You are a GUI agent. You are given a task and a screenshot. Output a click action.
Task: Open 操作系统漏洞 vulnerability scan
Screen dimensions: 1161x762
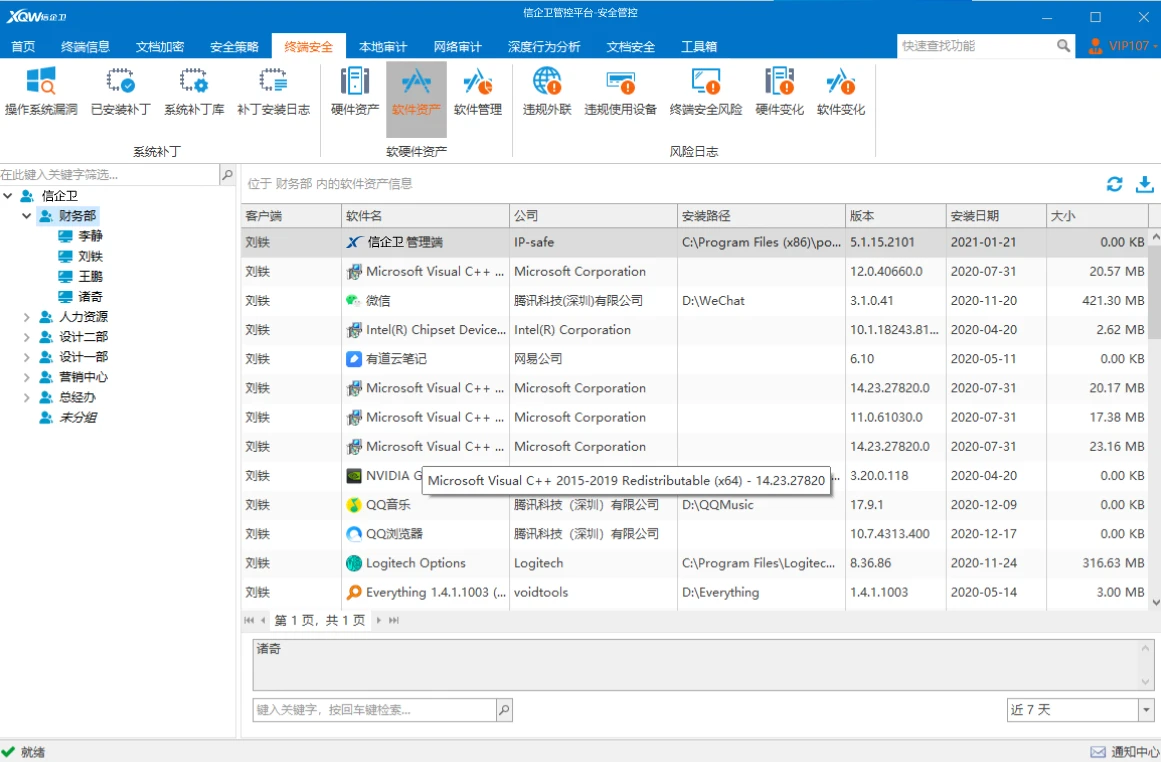[x=41, y=92]
